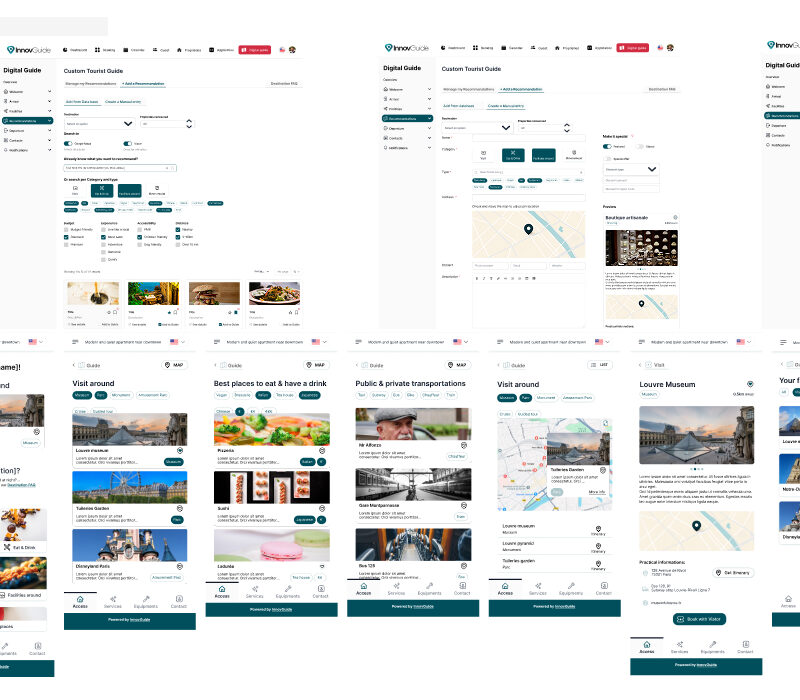Open MAP button on Best places to eat screen

tap(316, 365)
